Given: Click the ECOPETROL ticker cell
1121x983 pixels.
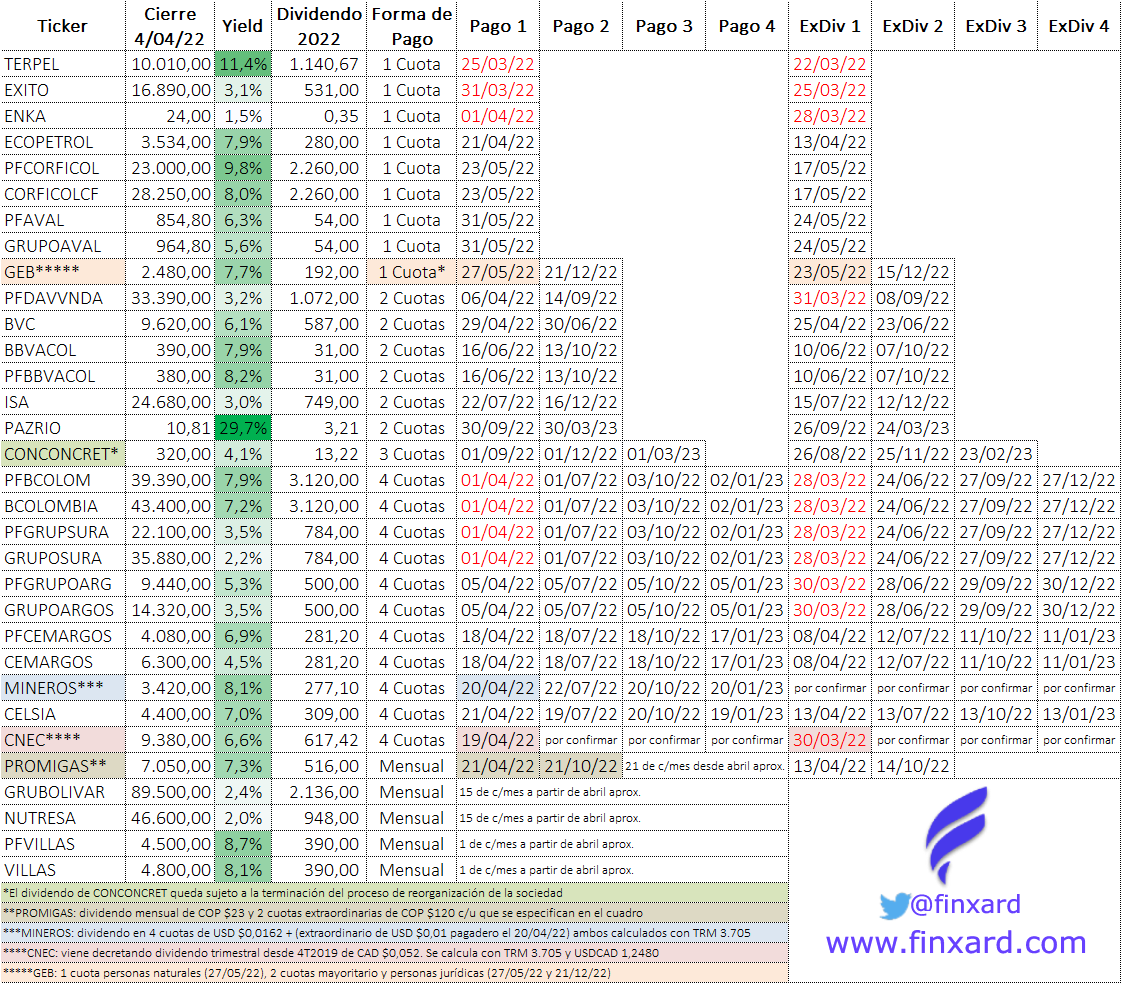Looking at the screenshot, I should click(63, 142).
